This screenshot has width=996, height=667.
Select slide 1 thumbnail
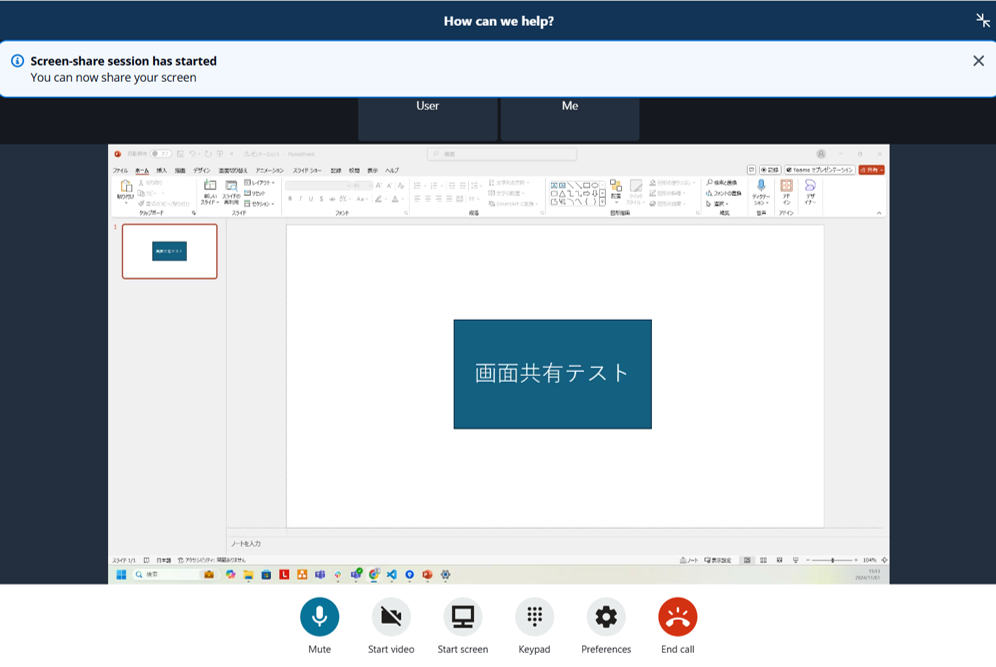pyautogui.click(x=170, y=251)
